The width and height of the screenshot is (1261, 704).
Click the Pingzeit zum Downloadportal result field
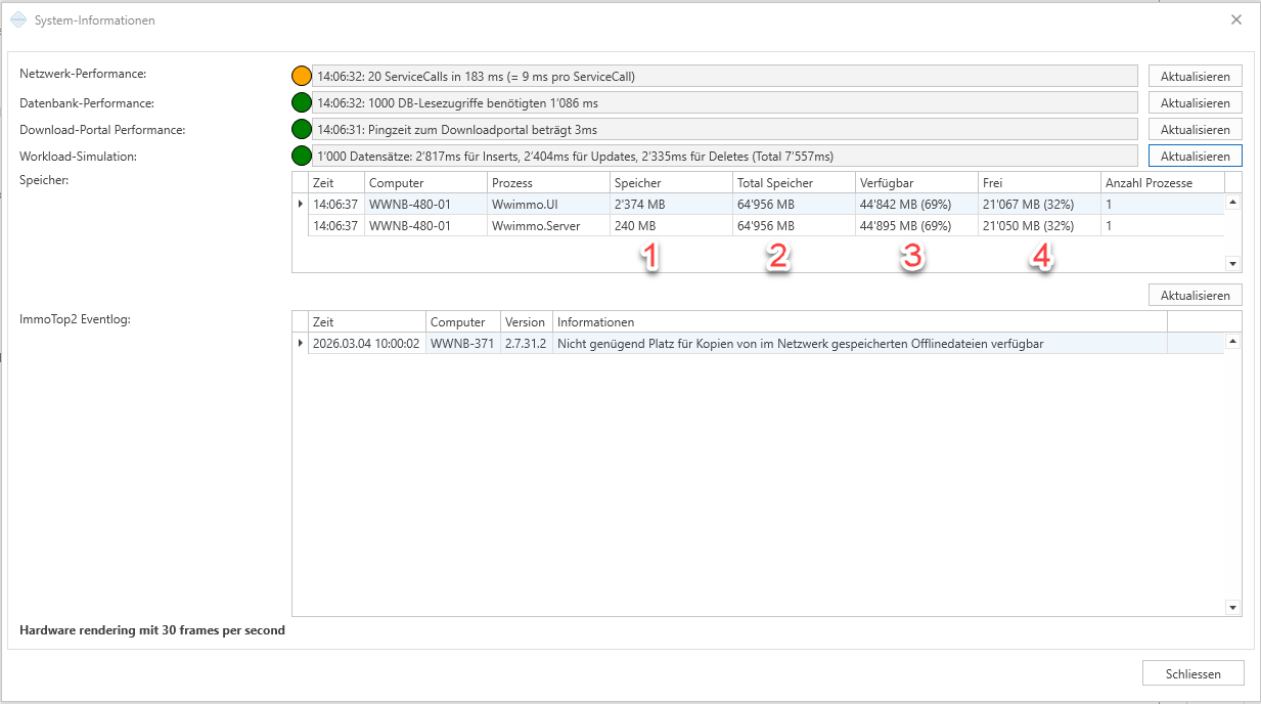point(725,129)
